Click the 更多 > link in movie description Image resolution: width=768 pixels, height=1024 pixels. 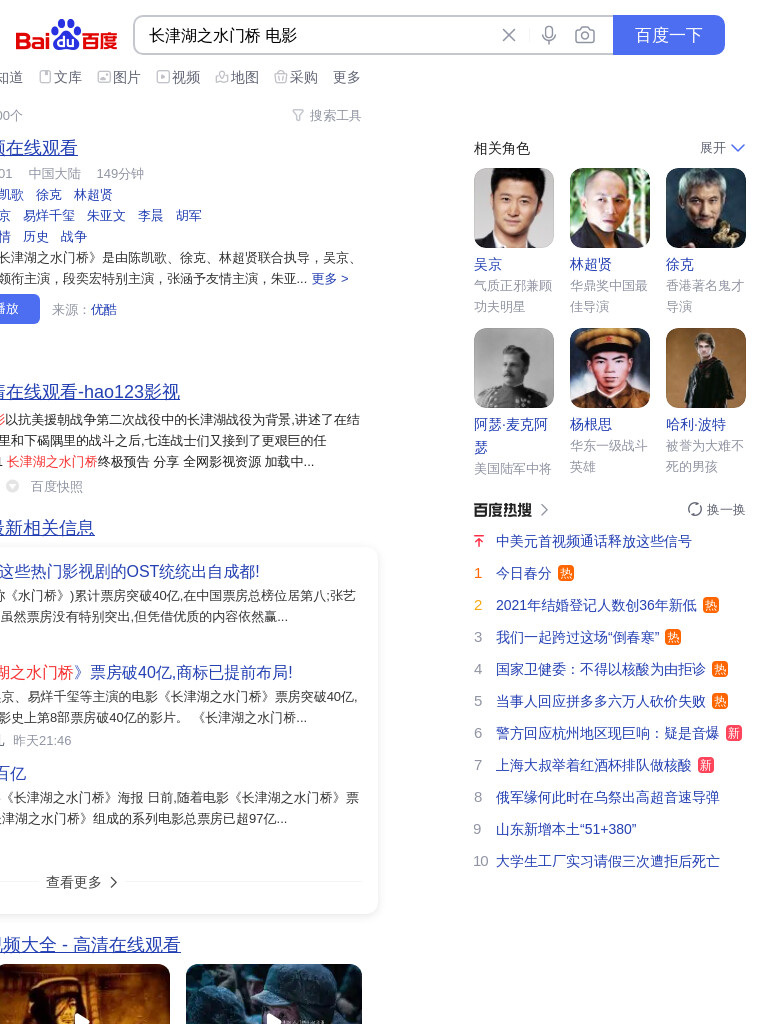click(330, 279)
